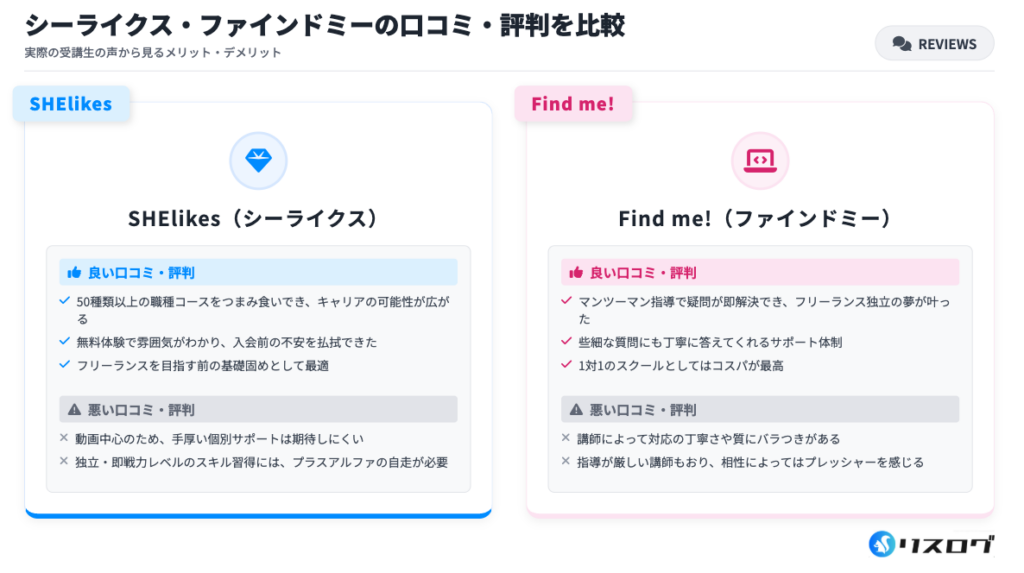Click the blue 良い口コミ・評判 header bar
This screenshot has width=1024, height=573.
[x=258, y=272]
